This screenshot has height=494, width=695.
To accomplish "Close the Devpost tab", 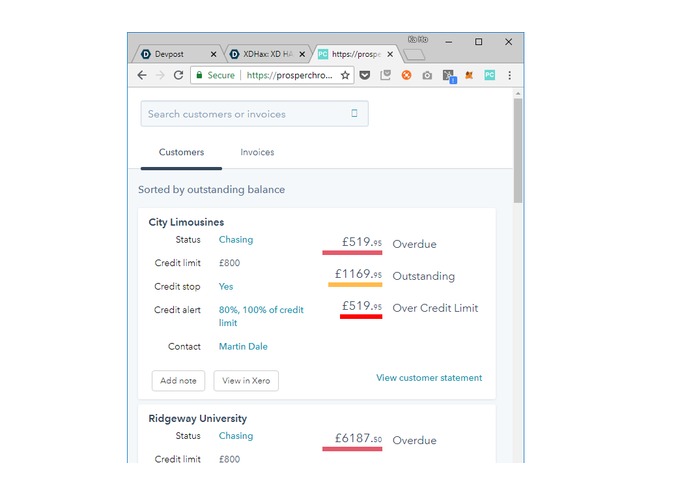I will 213,54.
